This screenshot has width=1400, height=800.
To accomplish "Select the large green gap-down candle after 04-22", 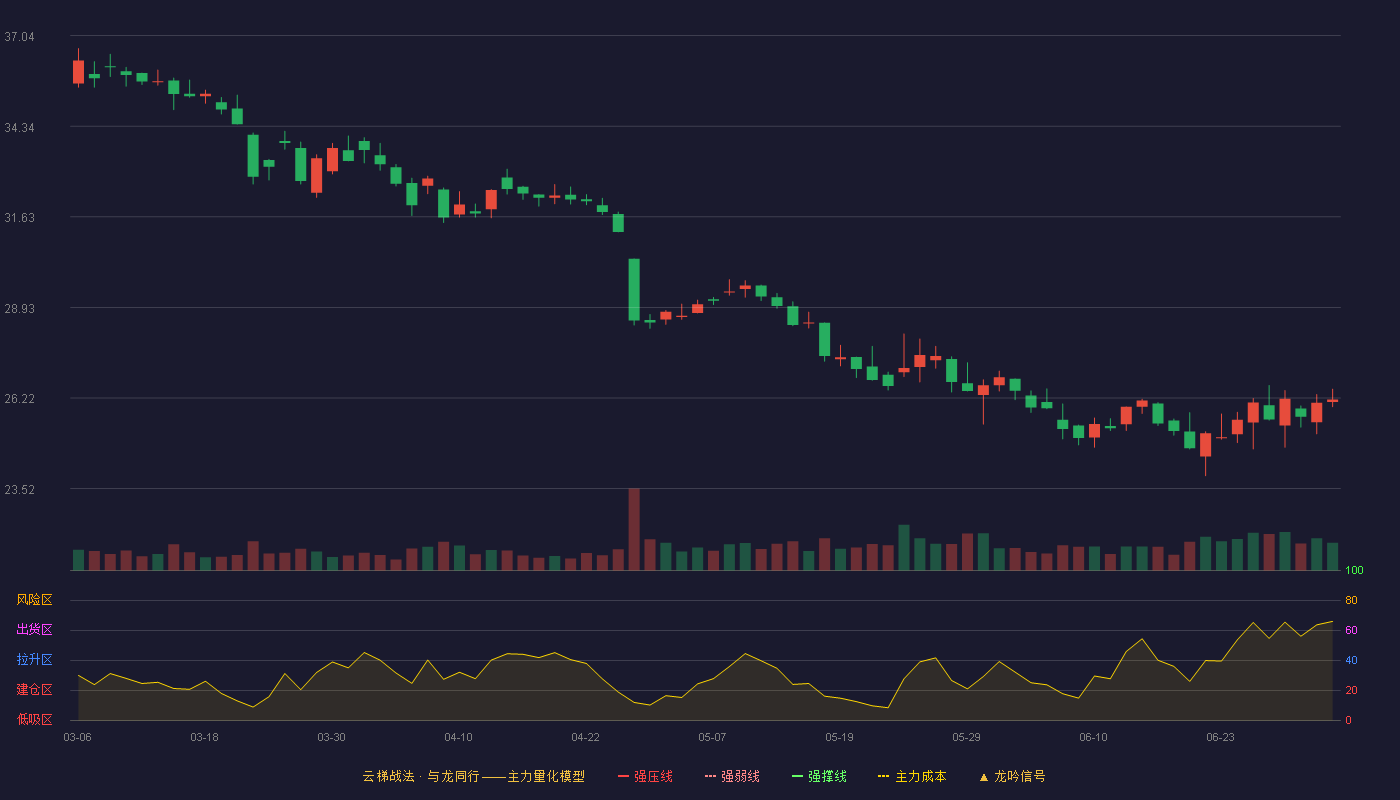I will click(x=634, y=290).
